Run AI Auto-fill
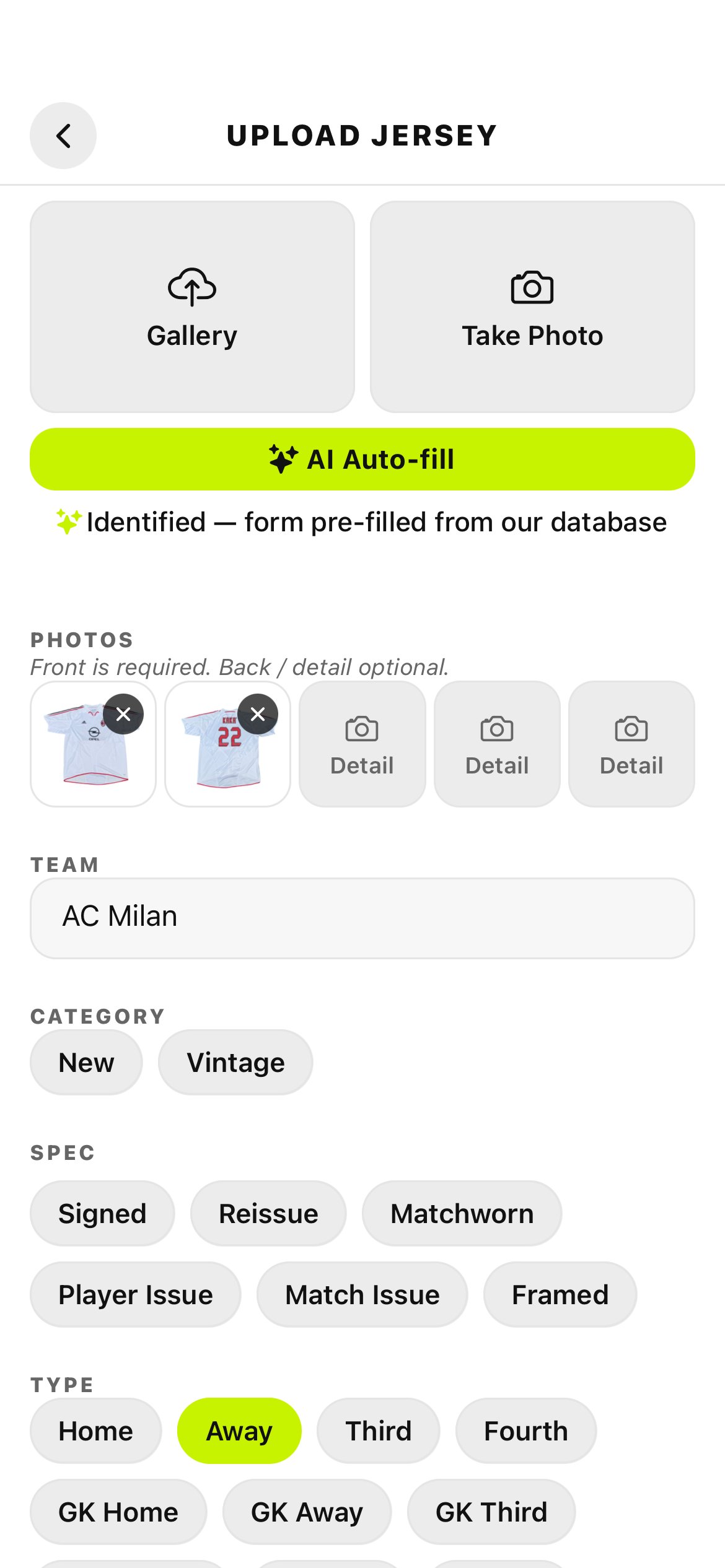Viewport: 725px width, 1568px height. click(x=362, y=460)
